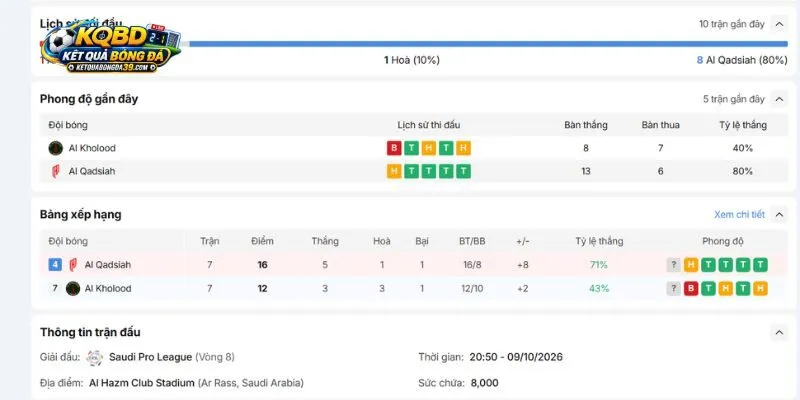Click Al Kholood's 8 goals scored

[x=586, y=148]
